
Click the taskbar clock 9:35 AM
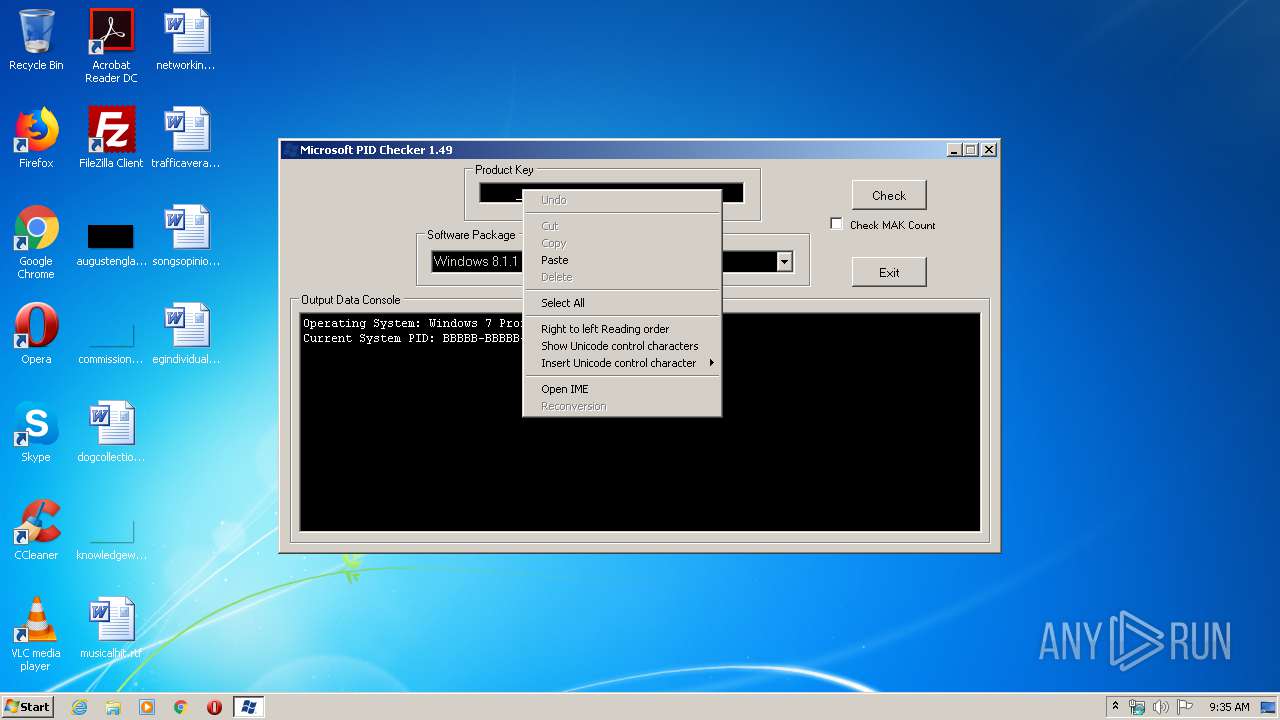pyautogui.click(x=1229, y=707)
